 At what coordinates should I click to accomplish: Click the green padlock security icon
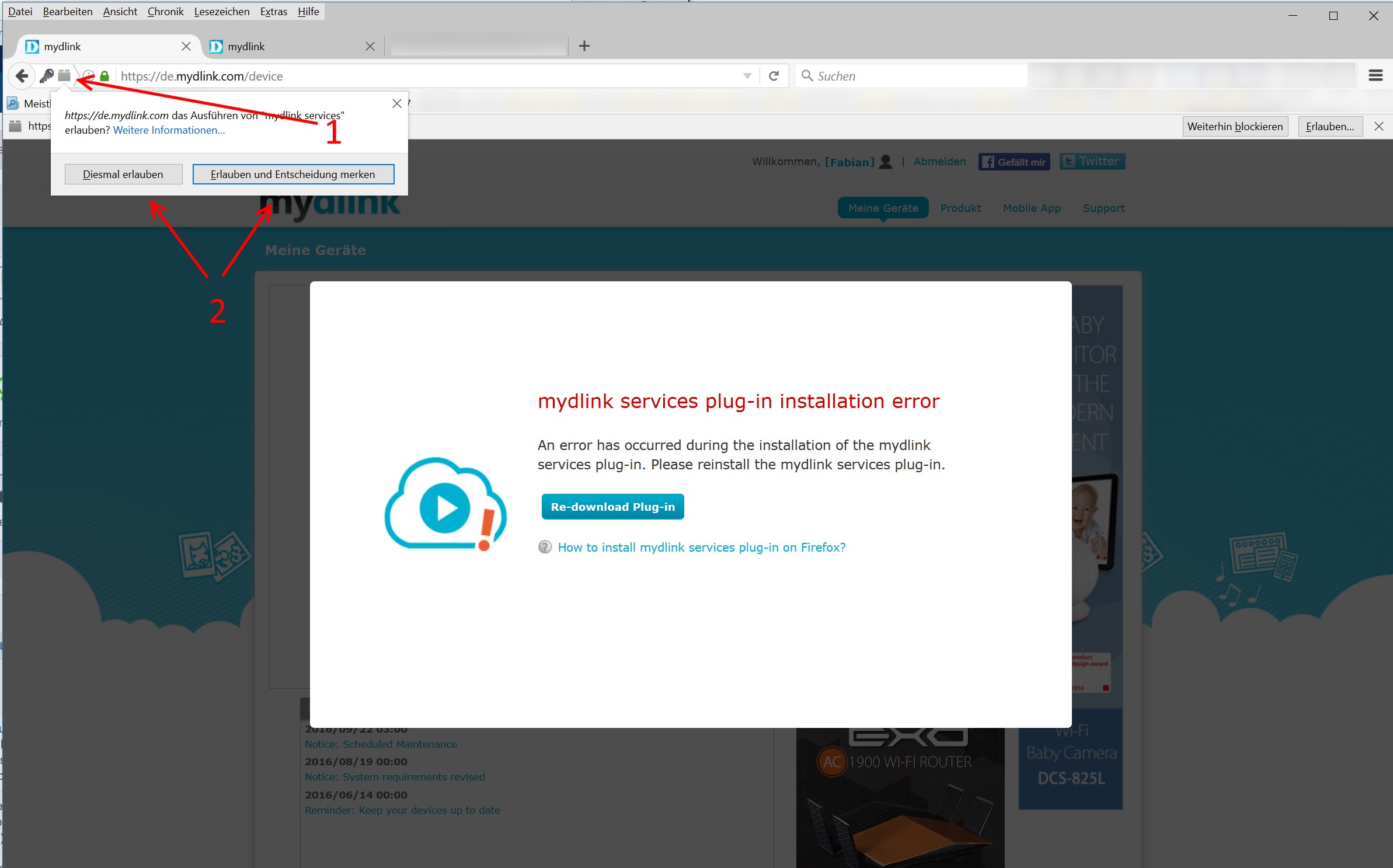tap(105, 76)
